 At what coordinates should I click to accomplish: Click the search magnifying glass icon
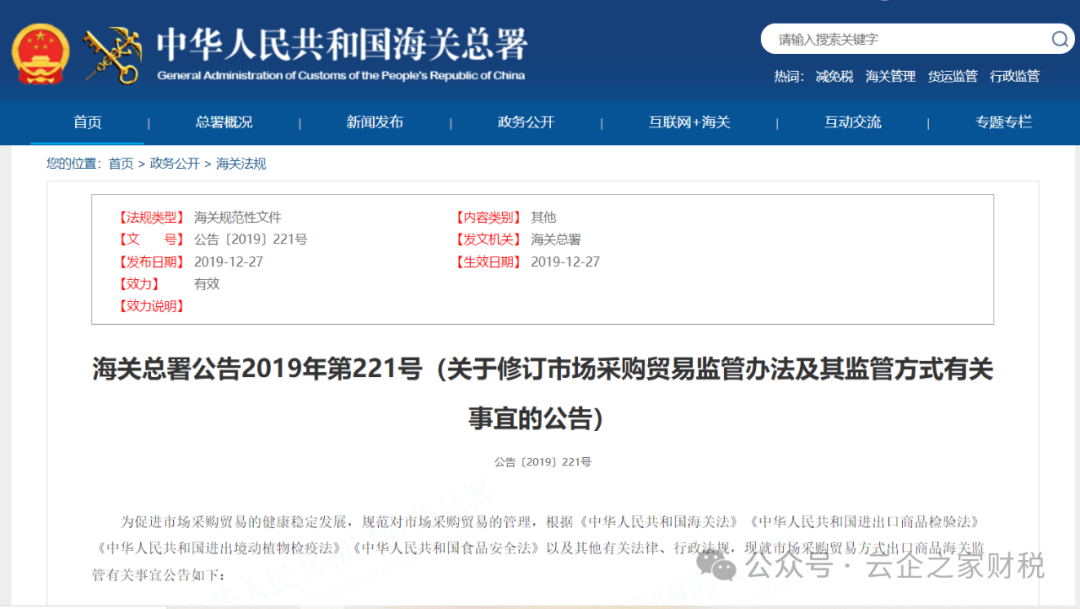pos(1060,39)
